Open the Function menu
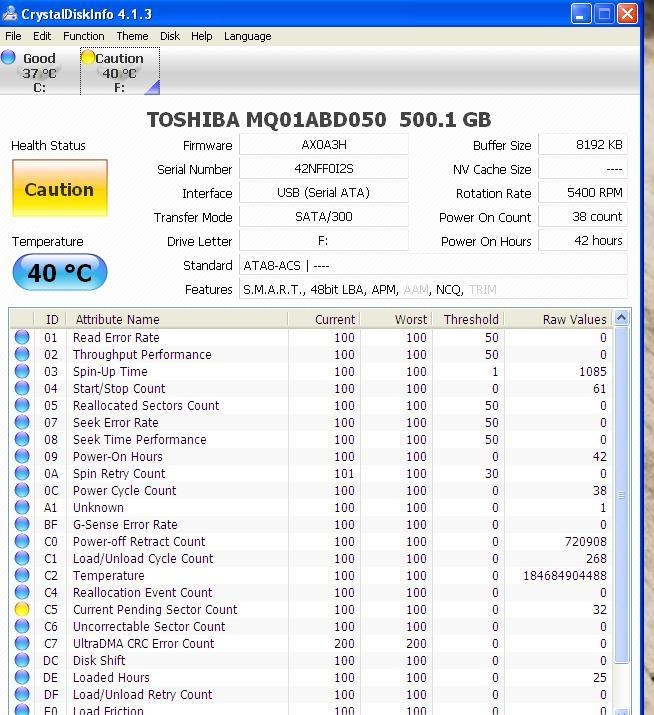The height and width of the screenshot is (715, 654). [x=83, y=36]
